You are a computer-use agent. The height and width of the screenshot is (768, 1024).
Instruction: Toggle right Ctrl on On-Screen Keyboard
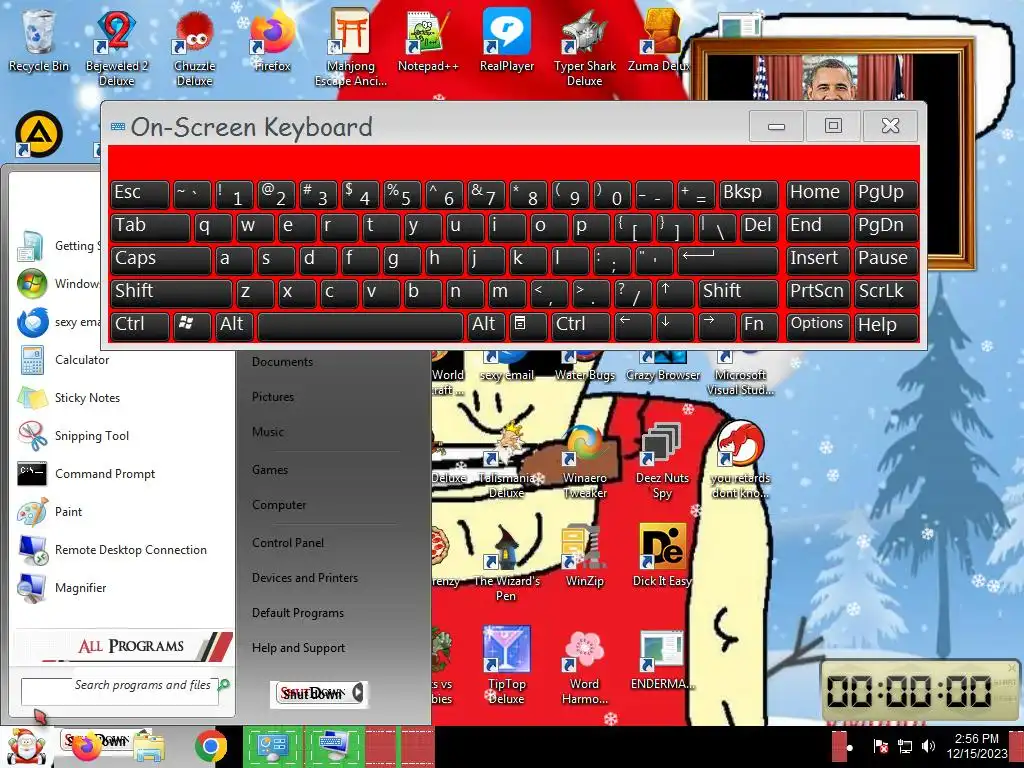(x=581, y=325)
